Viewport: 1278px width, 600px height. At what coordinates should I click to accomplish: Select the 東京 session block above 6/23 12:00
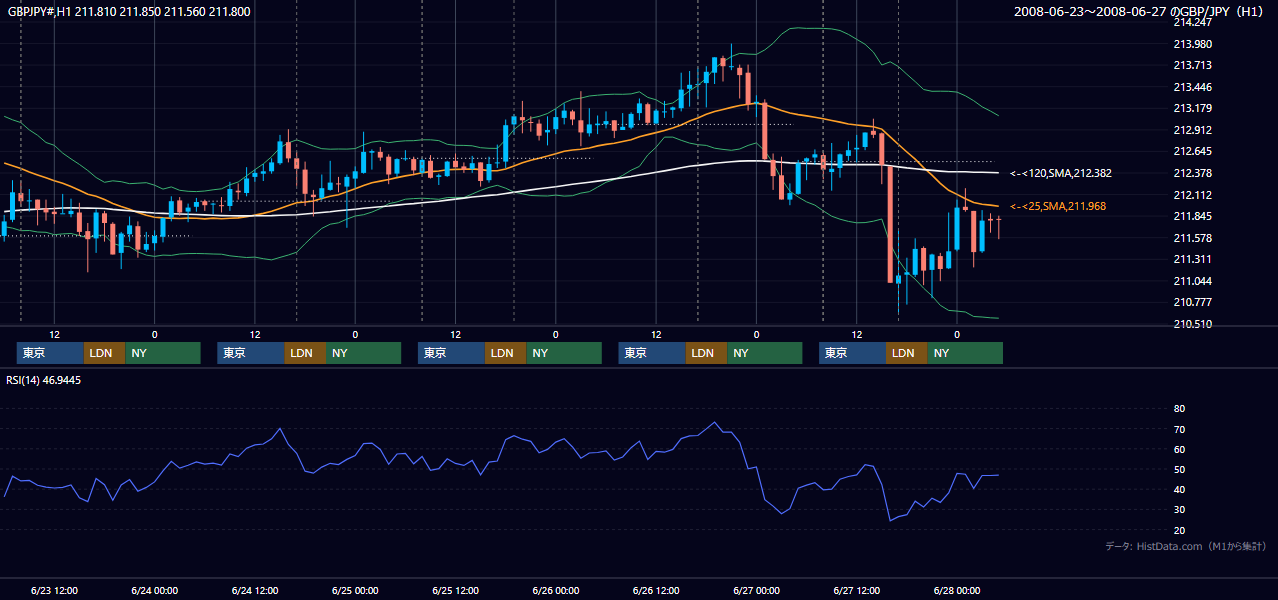coord(50,353)
